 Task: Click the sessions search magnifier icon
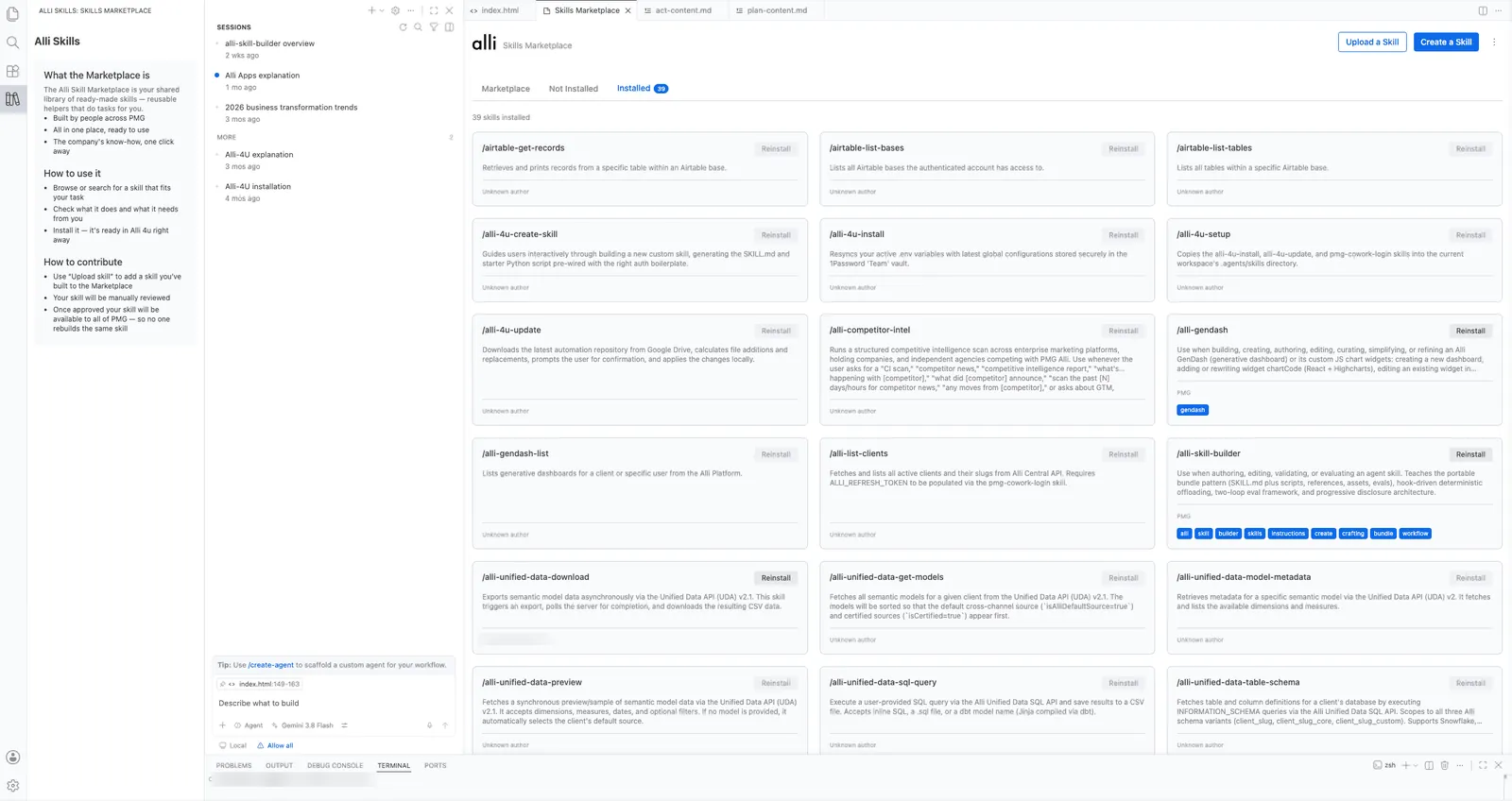(418, 27)
